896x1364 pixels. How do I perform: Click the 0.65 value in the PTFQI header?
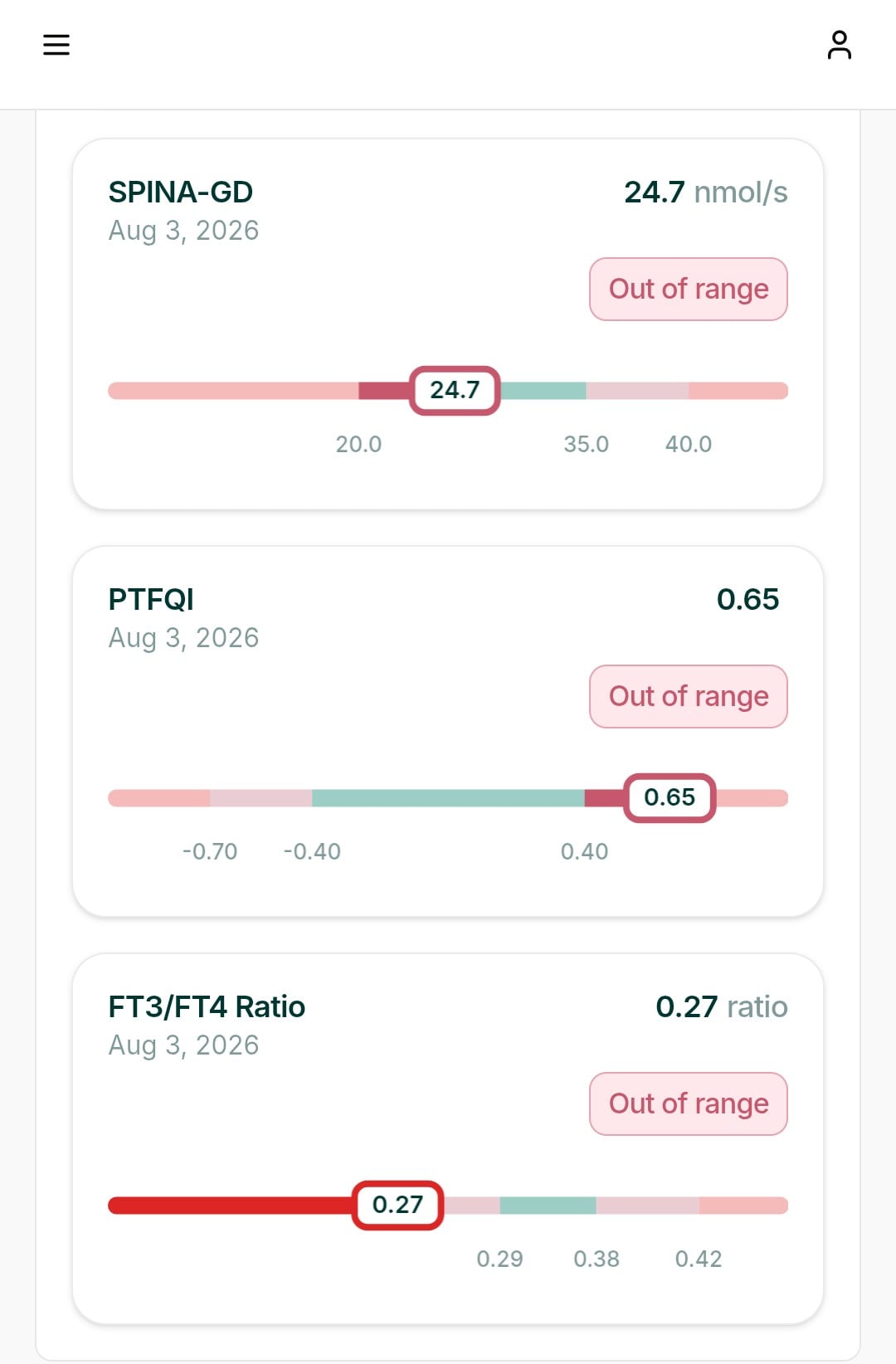(747, 599)
